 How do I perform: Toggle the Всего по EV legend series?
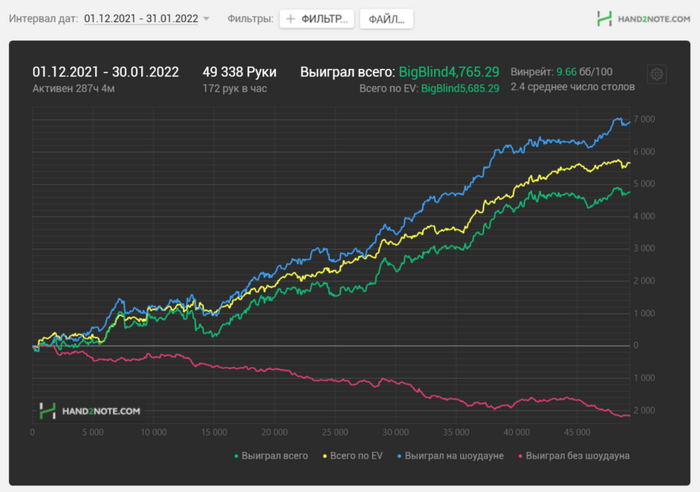coord(352,456)
